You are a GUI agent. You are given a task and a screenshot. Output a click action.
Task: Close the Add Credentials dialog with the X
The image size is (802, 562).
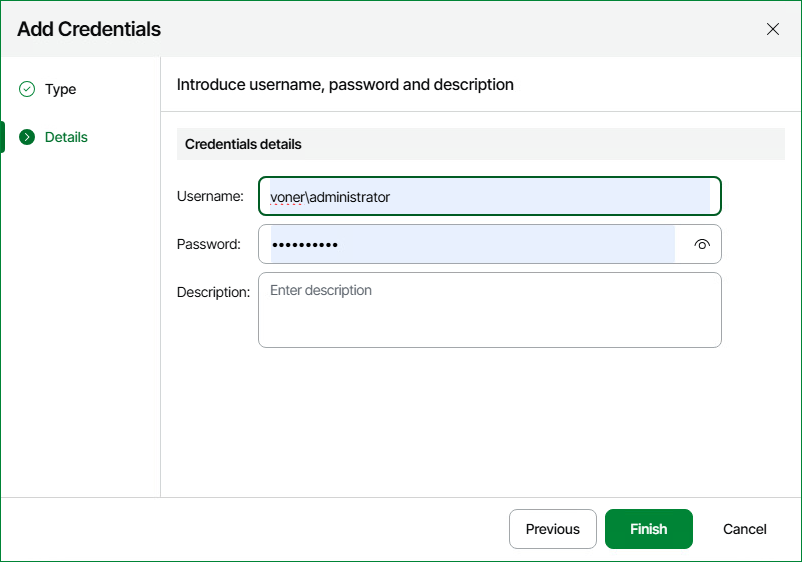click(773, 29)
